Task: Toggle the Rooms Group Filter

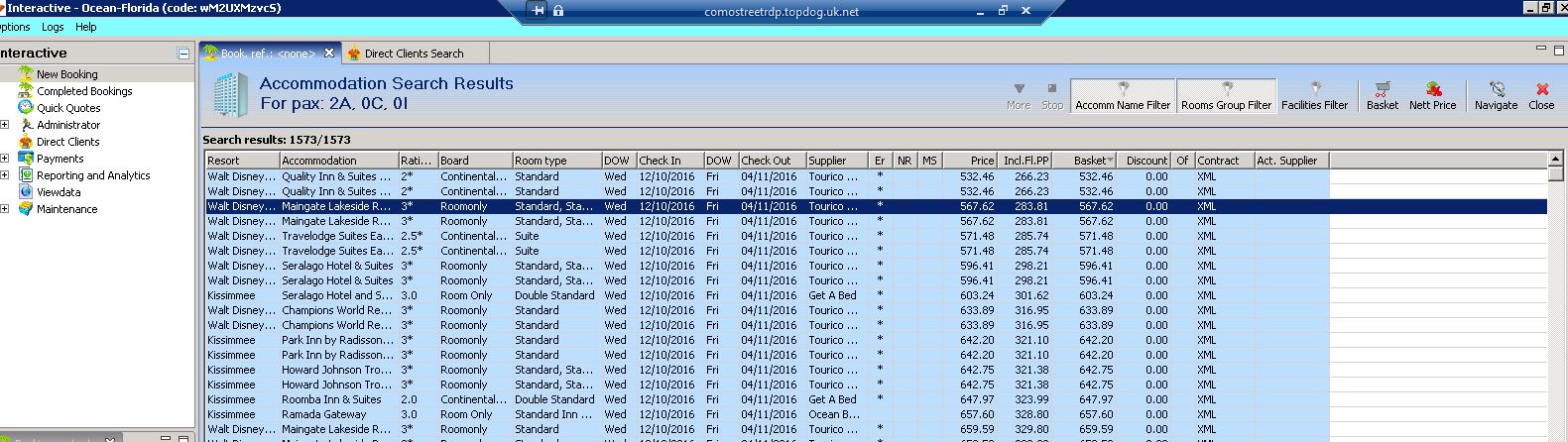Action: click(x=1226, y=96)
